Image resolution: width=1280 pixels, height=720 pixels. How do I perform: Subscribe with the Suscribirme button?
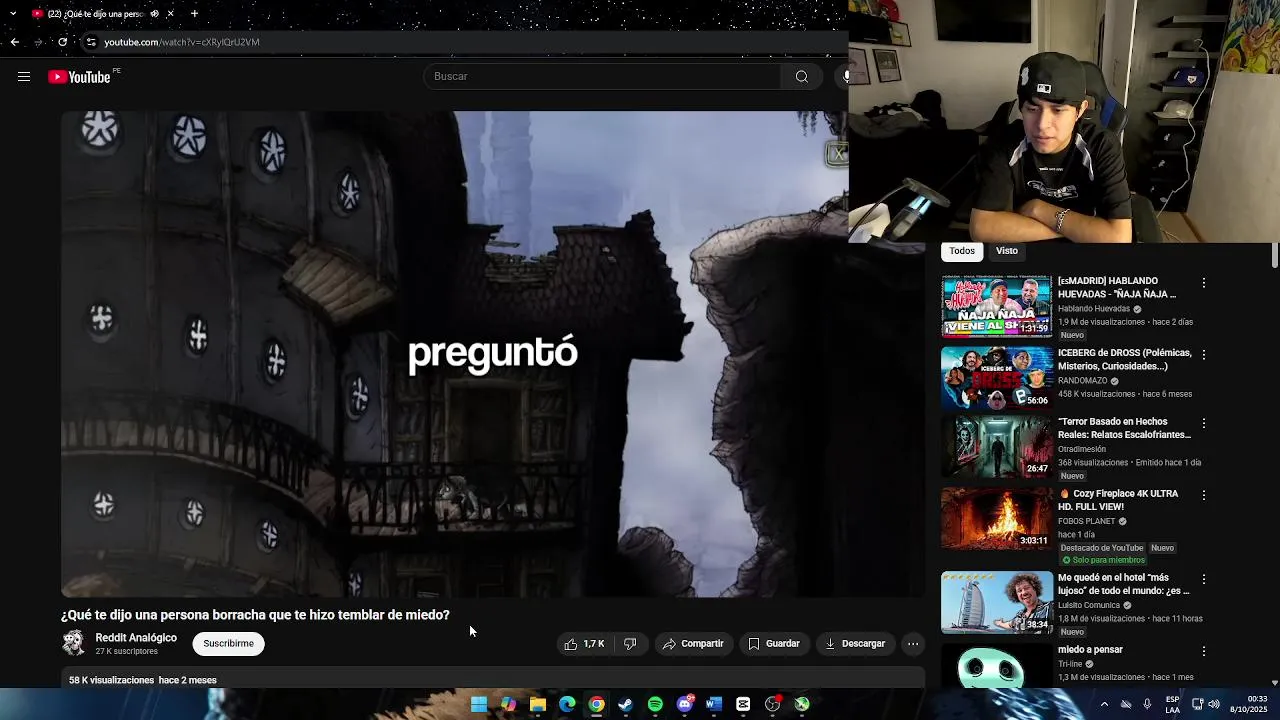[x=228, y=644]
